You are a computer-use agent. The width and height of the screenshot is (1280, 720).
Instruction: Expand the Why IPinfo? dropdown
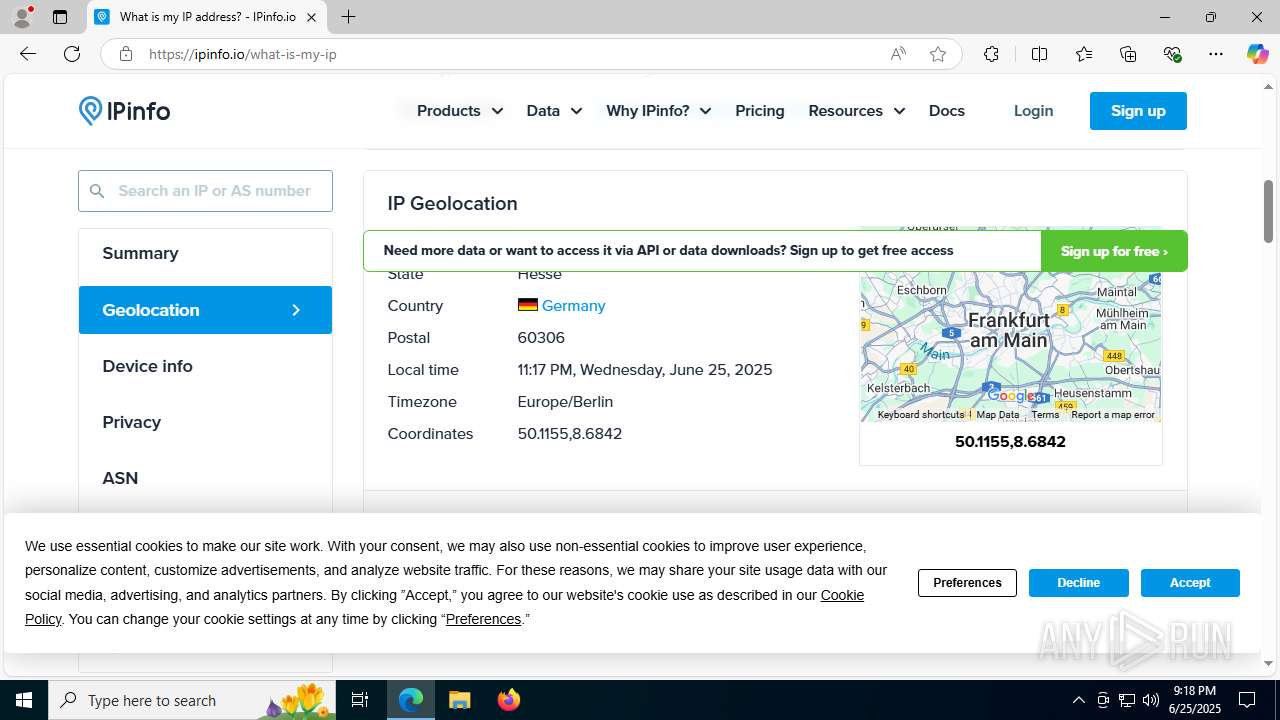click(x=658, y=111)
